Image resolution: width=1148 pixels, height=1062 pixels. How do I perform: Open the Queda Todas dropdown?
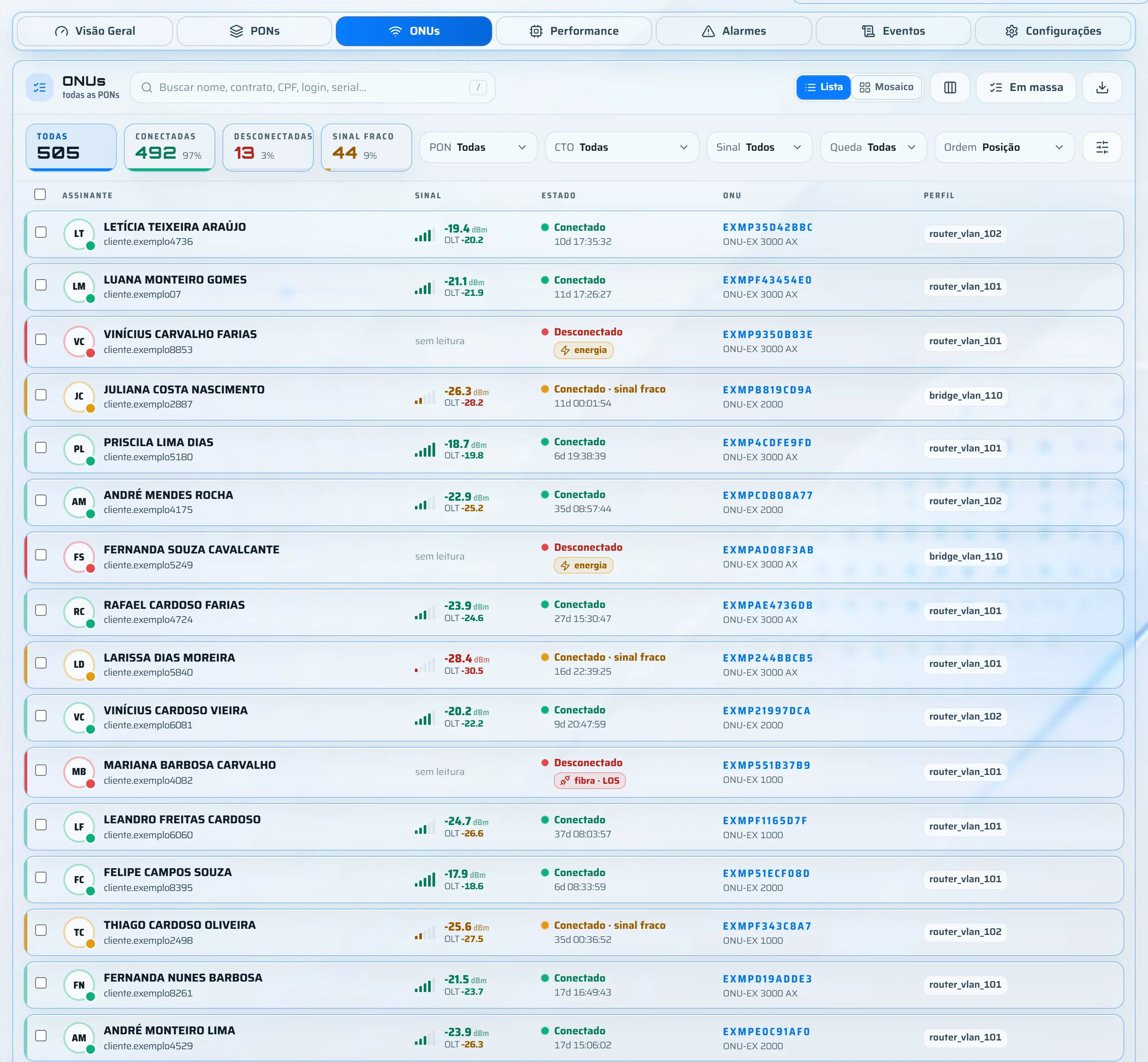tap(873, 148)
